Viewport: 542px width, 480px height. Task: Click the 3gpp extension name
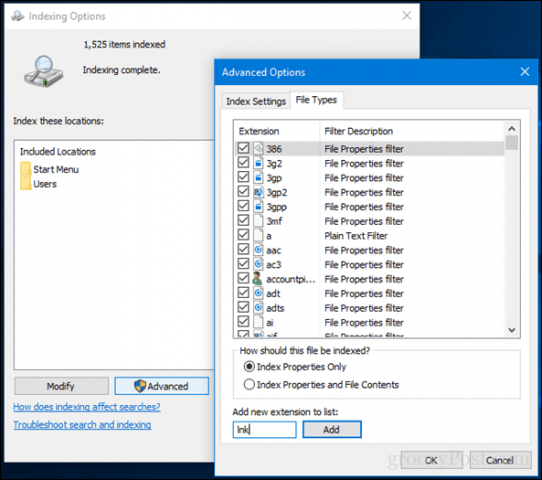[277, 207]
